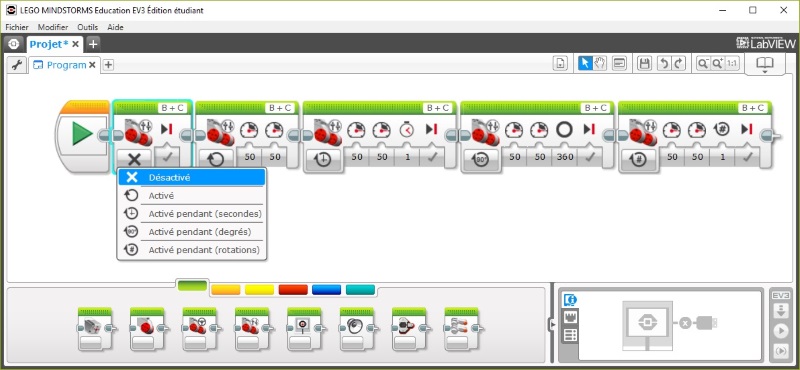The image size is (800, 370).
Task: Toggle brake at end on seconds block
Action: pos(432,158)
